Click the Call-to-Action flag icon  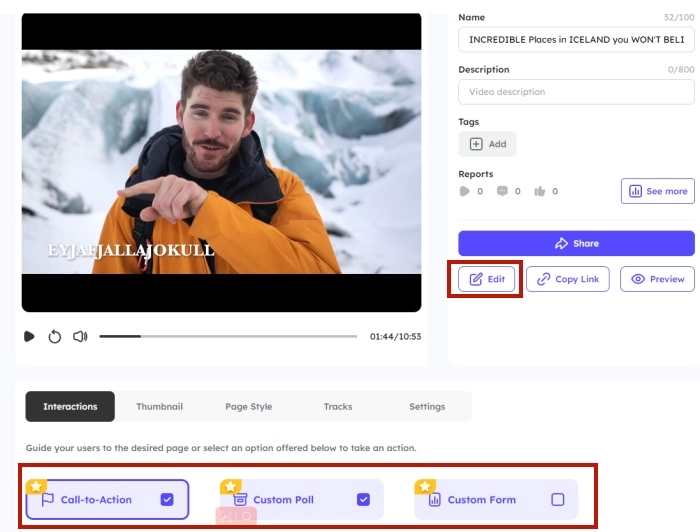(47, 499)
